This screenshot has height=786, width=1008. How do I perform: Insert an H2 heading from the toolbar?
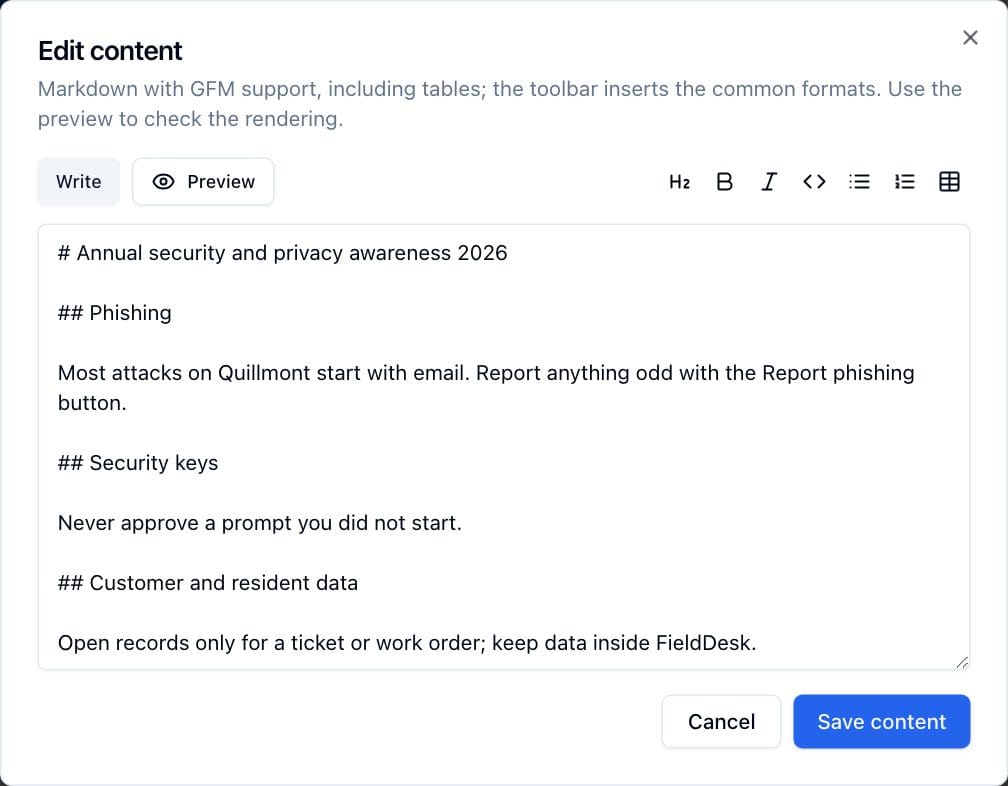pyautogui.click(x=680, y=182)
